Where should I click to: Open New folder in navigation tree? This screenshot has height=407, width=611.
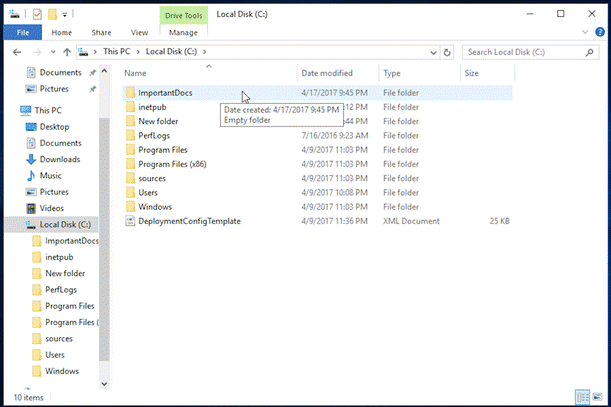pos(65,274)
